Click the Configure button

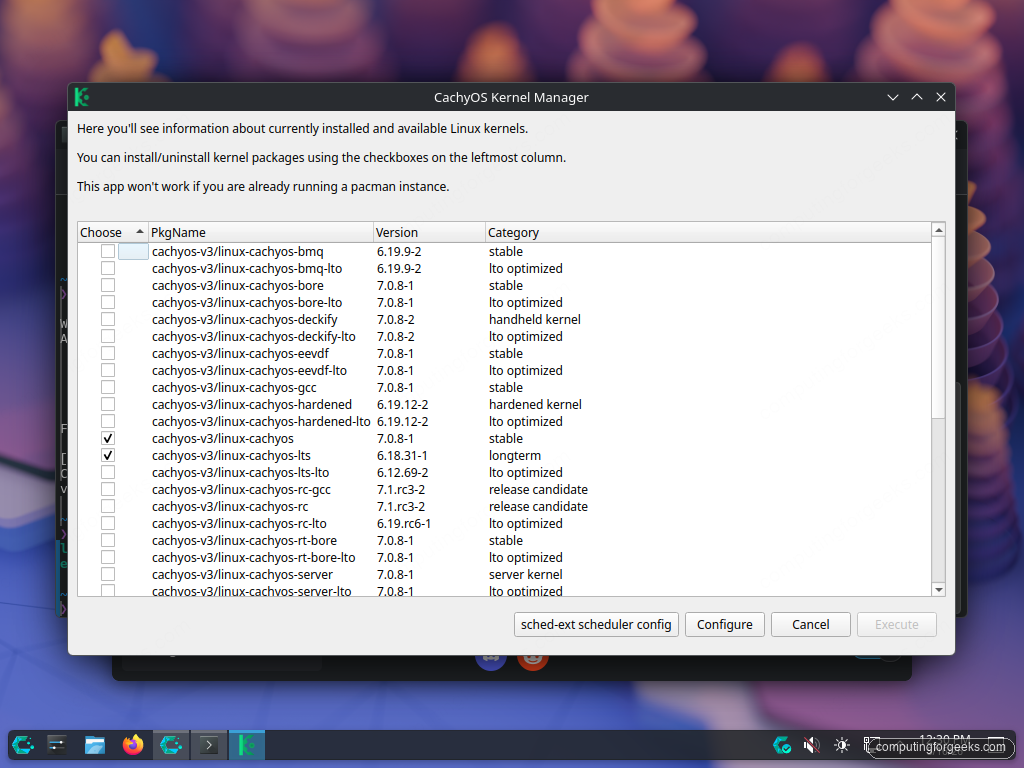coord(724,624)
